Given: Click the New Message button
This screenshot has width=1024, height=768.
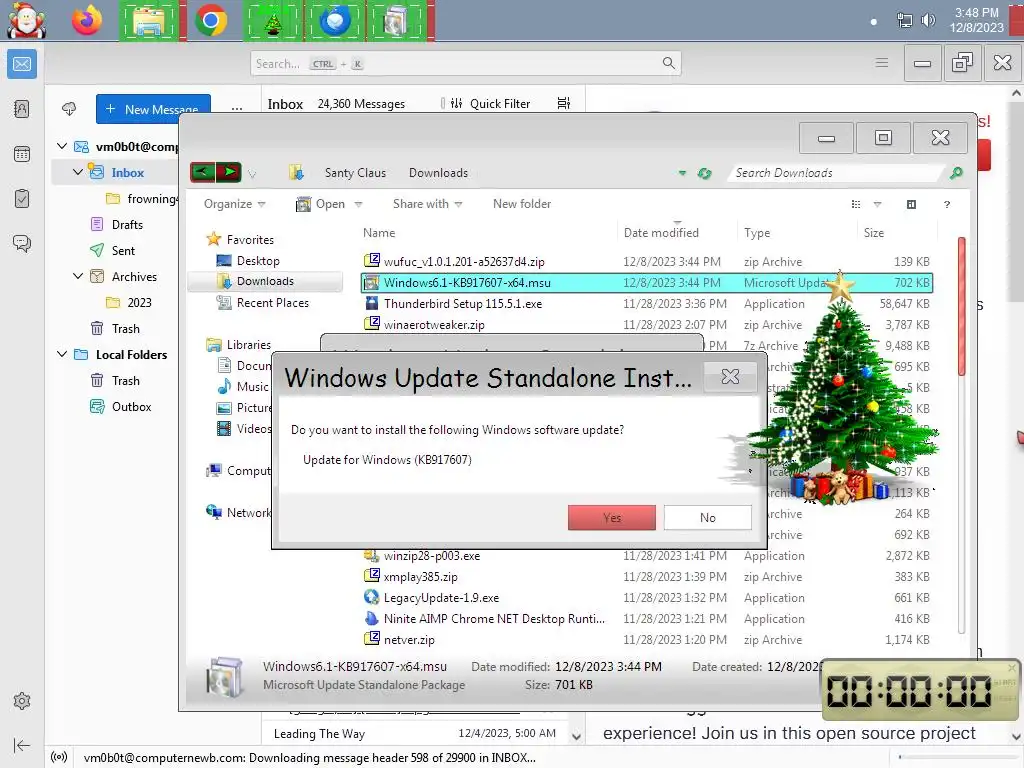Looking at the screenshot, I should [x=153, y=109].
